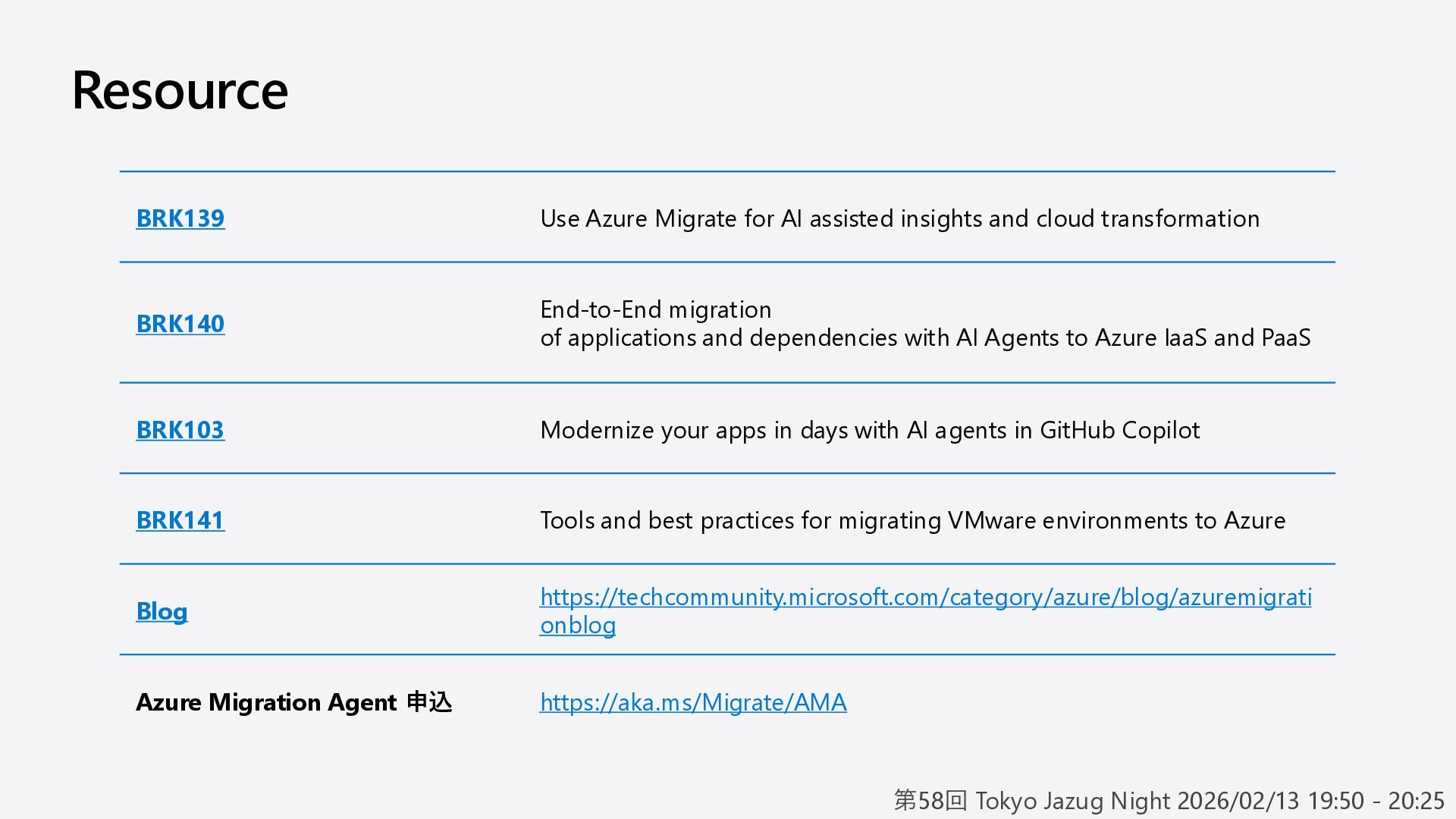Click the 'Azure Migration Agent 申込' label
The width and height of the screenshot is (1456, 819).
click(x=293, y=702)
